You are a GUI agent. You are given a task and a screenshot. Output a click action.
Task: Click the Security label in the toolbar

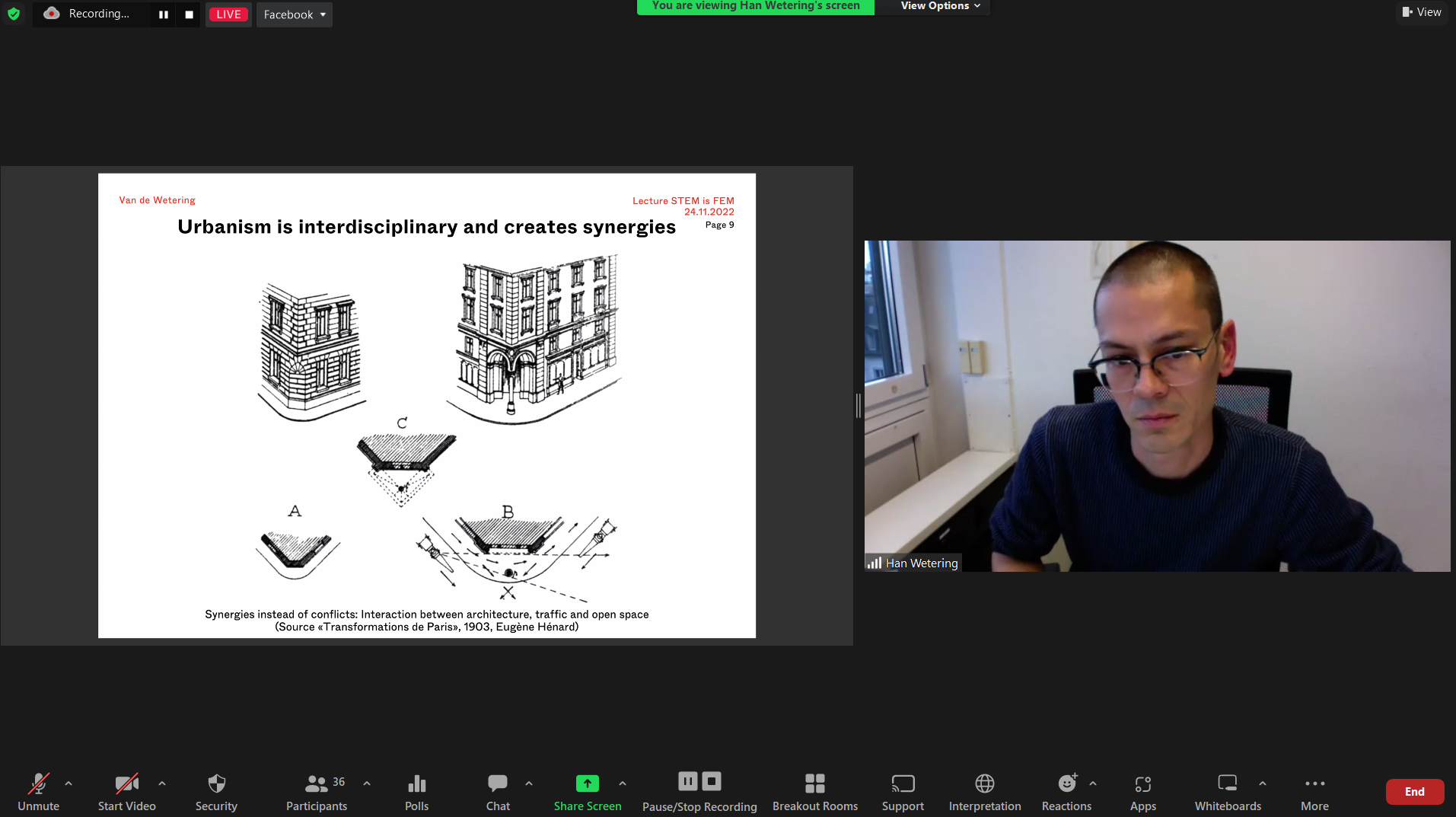[216, 806]
